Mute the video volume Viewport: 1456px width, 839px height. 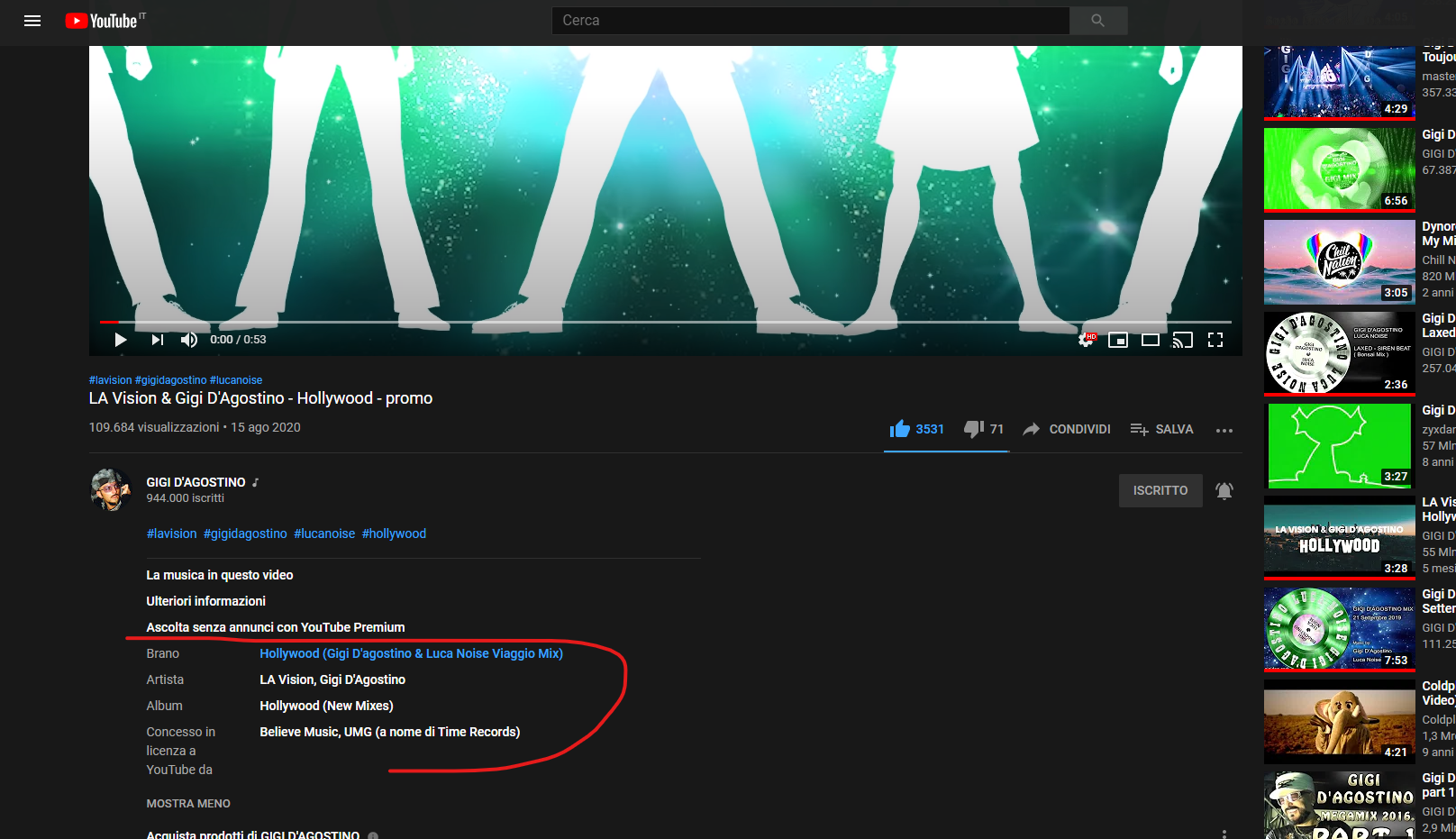tap(188, 340)
